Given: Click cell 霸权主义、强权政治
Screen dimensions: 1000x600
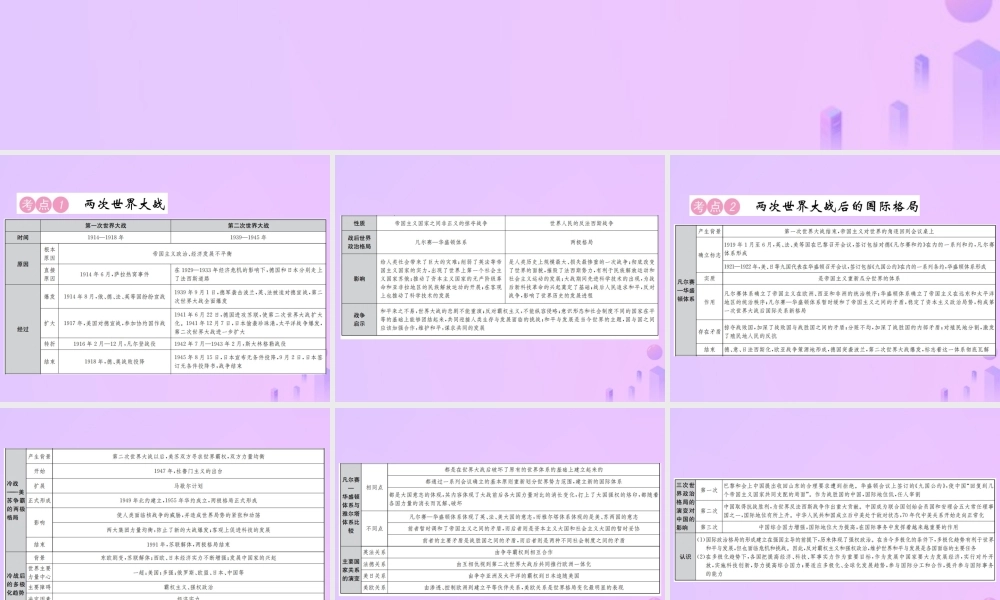Looking at the screenshot, I should pos(188,587).
